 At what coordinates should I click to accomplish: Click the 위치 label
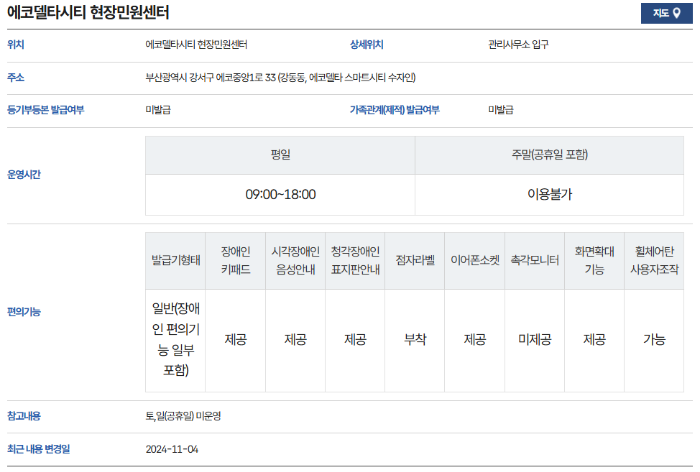click(x=16, y=45)
